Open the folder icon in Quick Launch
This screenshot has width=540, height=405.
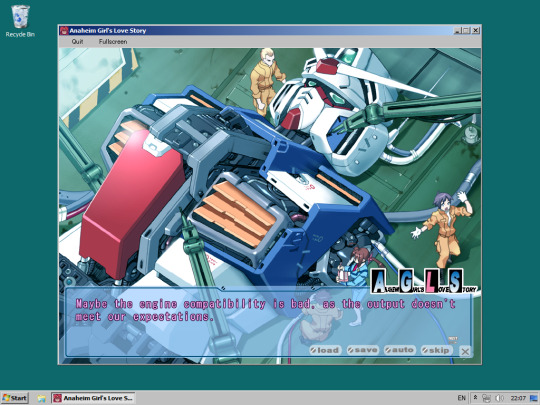coord(42,398)
